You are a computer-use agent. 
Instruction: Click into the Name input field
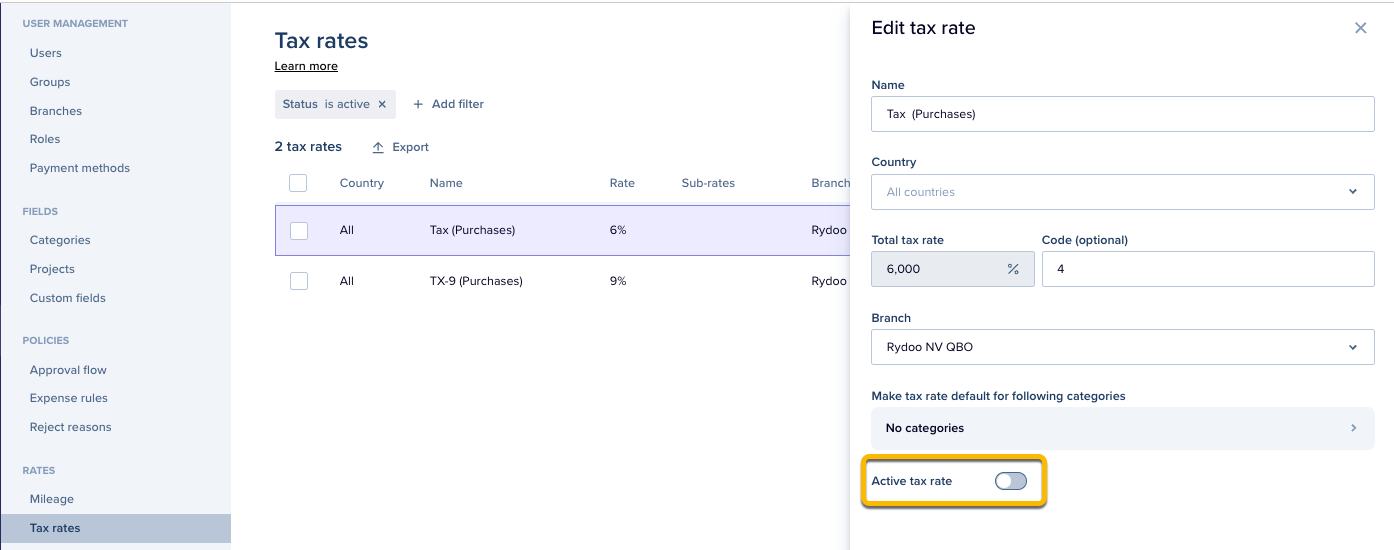1123,114
